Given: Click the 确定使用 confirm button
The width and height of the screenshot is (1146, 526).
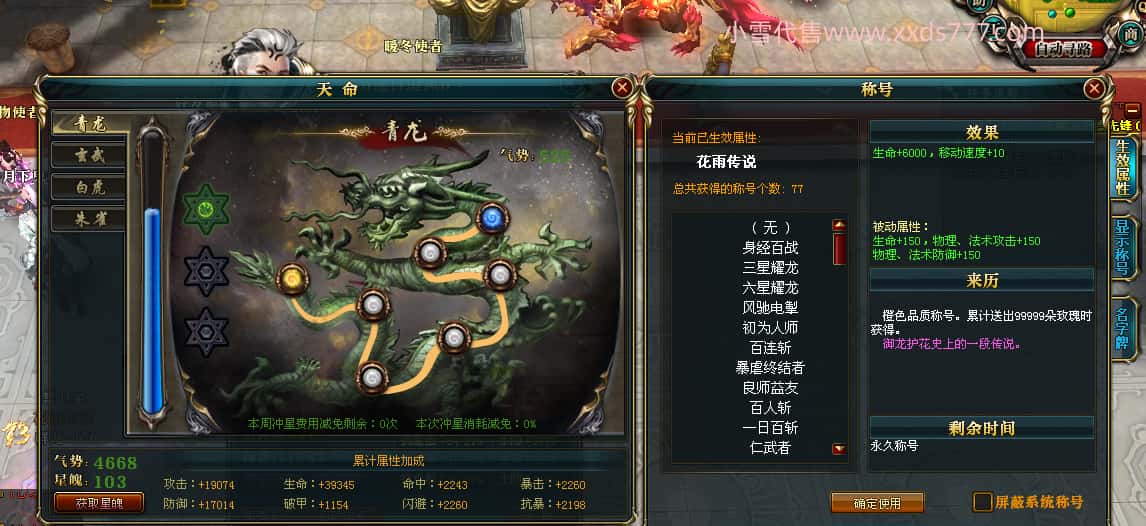Looking at the screenshot, I should (x=877, y=503).
